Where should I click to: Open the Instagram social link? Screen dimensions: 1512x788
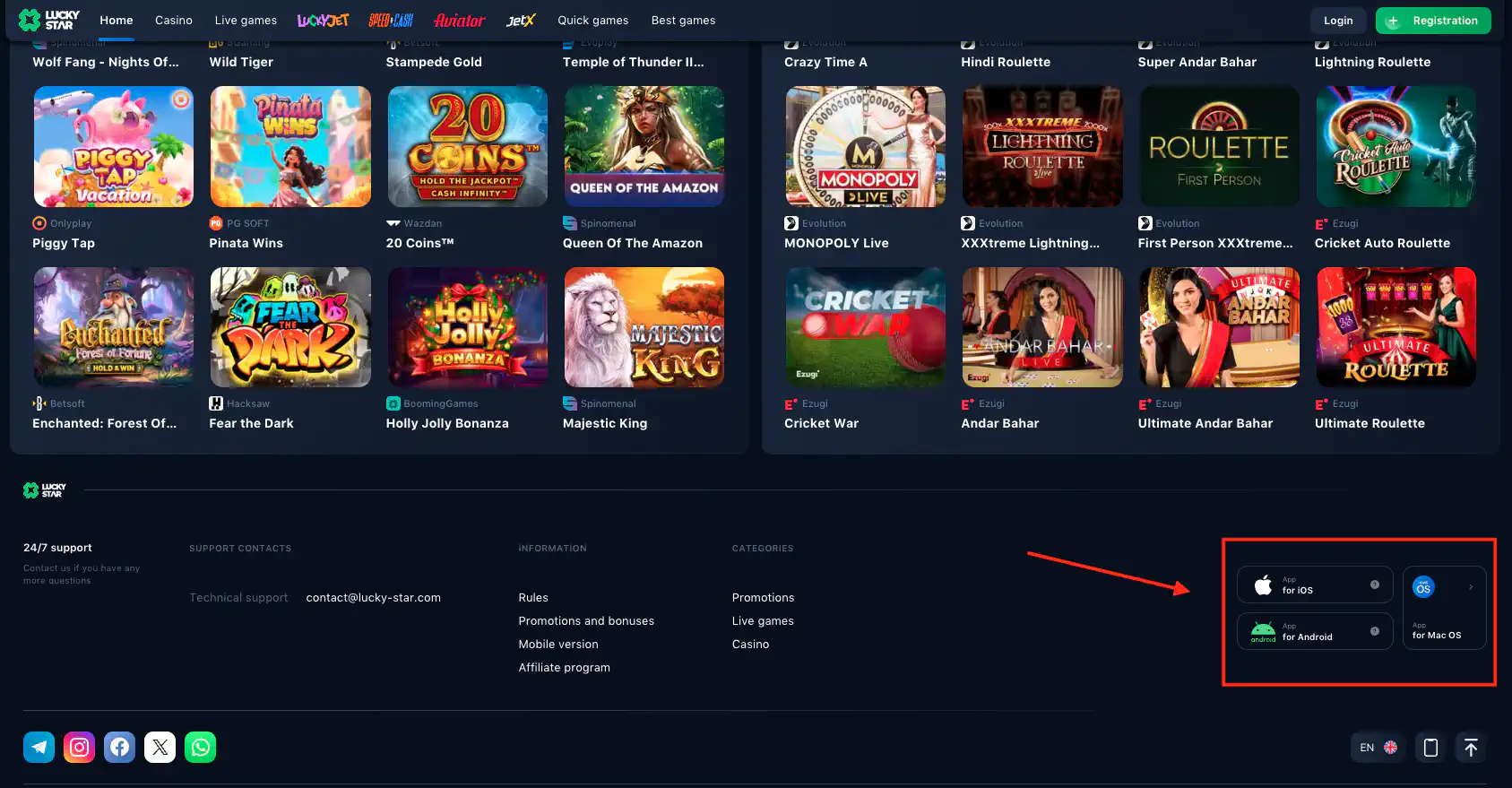pyautogui.click(x=79, y=747)
